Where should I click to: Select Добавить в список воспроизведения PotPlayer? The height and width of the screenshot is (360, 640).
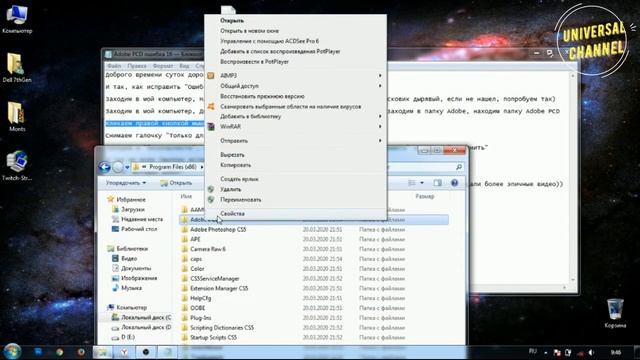click(x=296, y=51)
